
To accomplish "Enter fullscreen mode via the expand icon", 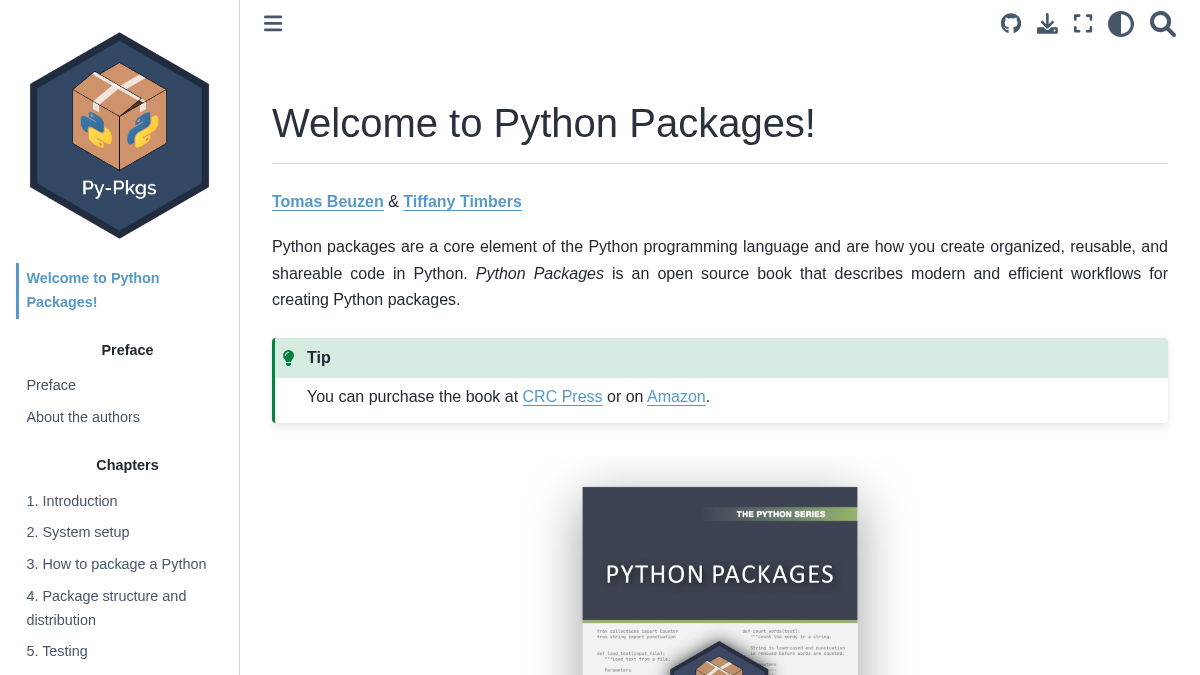I will tap(1083, 23).
